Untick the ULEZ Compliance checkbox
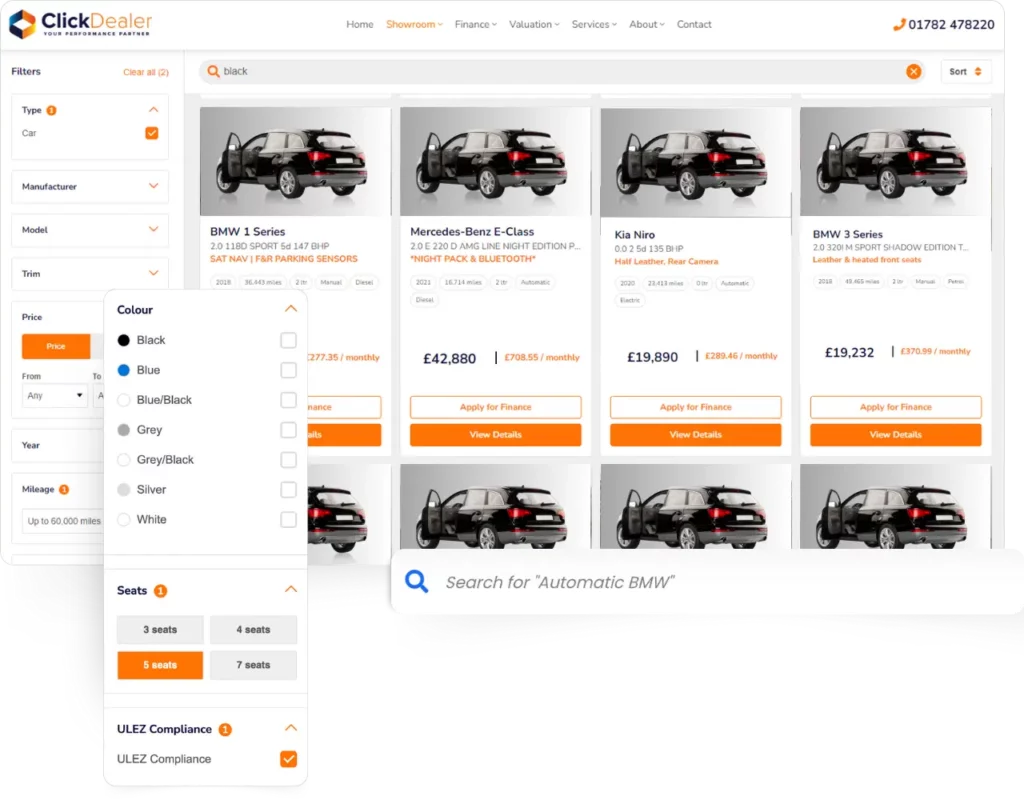 [x=288, y=759]
